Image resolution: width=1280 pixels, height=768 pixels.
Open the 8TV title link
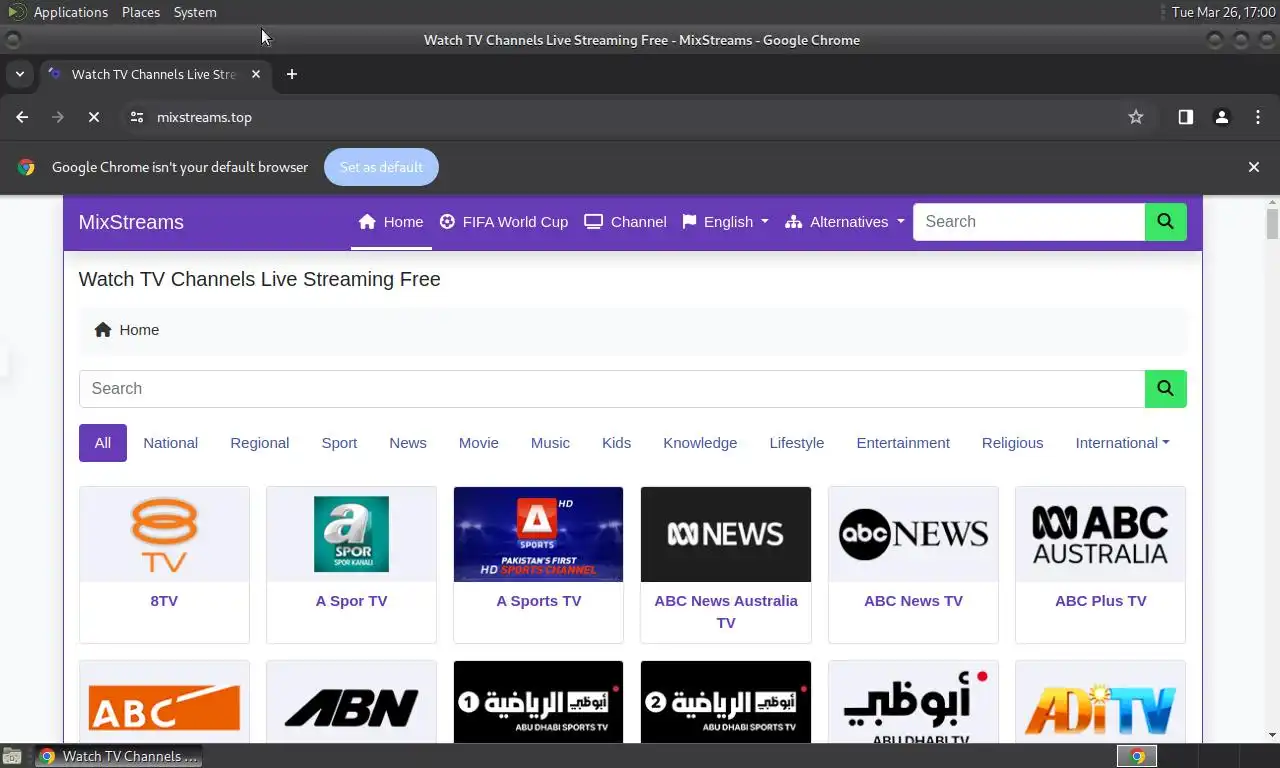coord(164,601)
